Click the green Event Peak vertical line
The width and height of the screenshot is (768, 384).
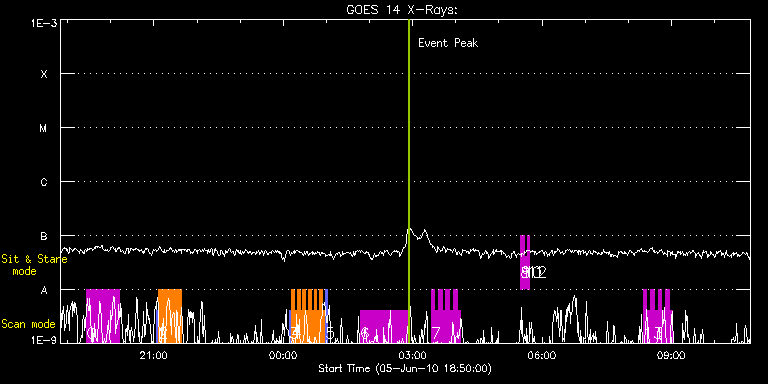408,181
